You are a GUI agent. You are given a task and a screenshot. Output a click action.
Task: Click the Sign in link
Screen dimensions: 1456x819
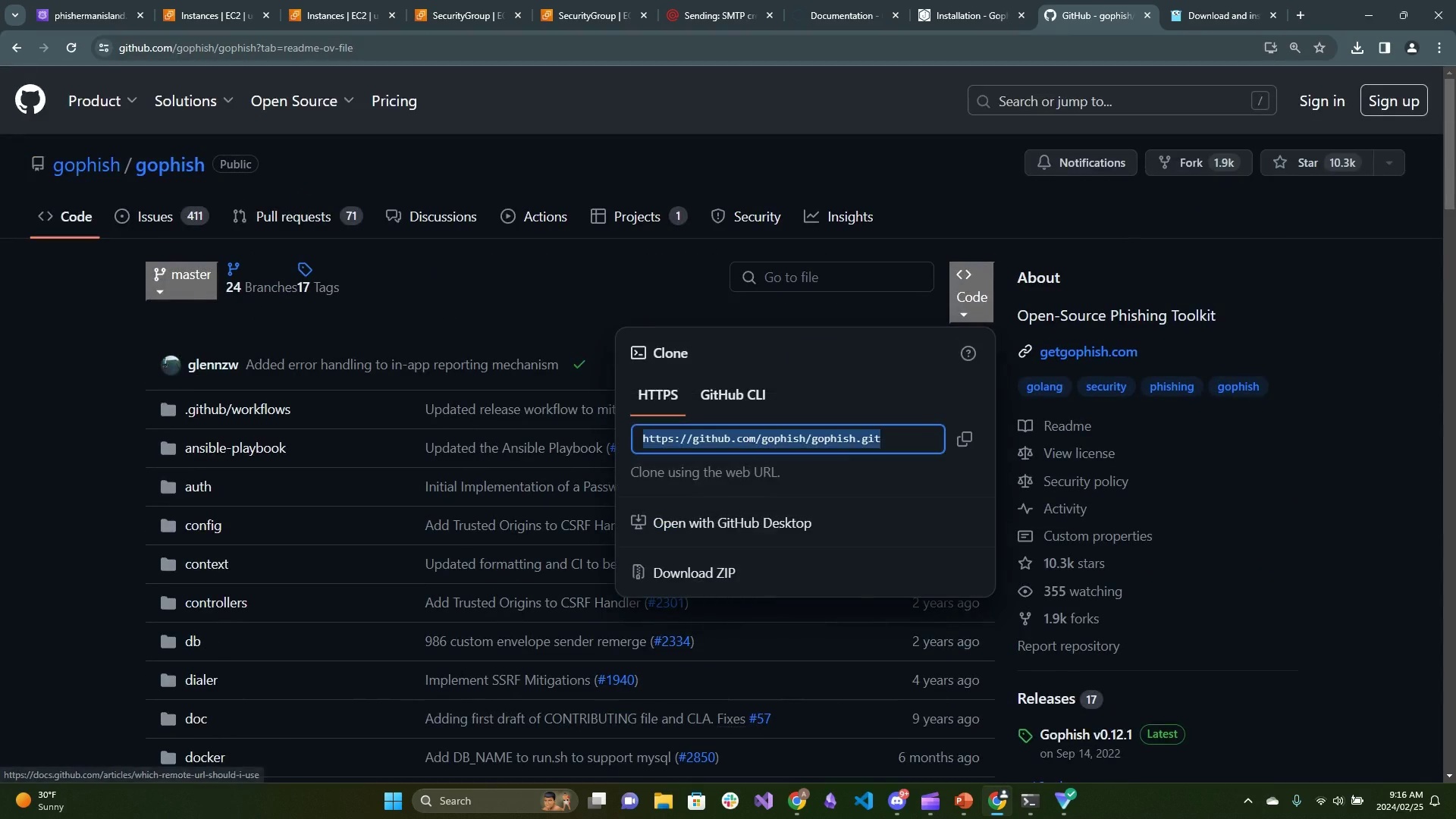[x=1322, y=101]
